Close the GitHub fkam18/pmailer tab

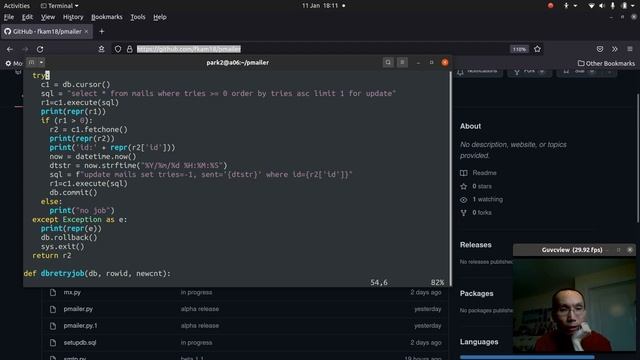tap(86, 31)
